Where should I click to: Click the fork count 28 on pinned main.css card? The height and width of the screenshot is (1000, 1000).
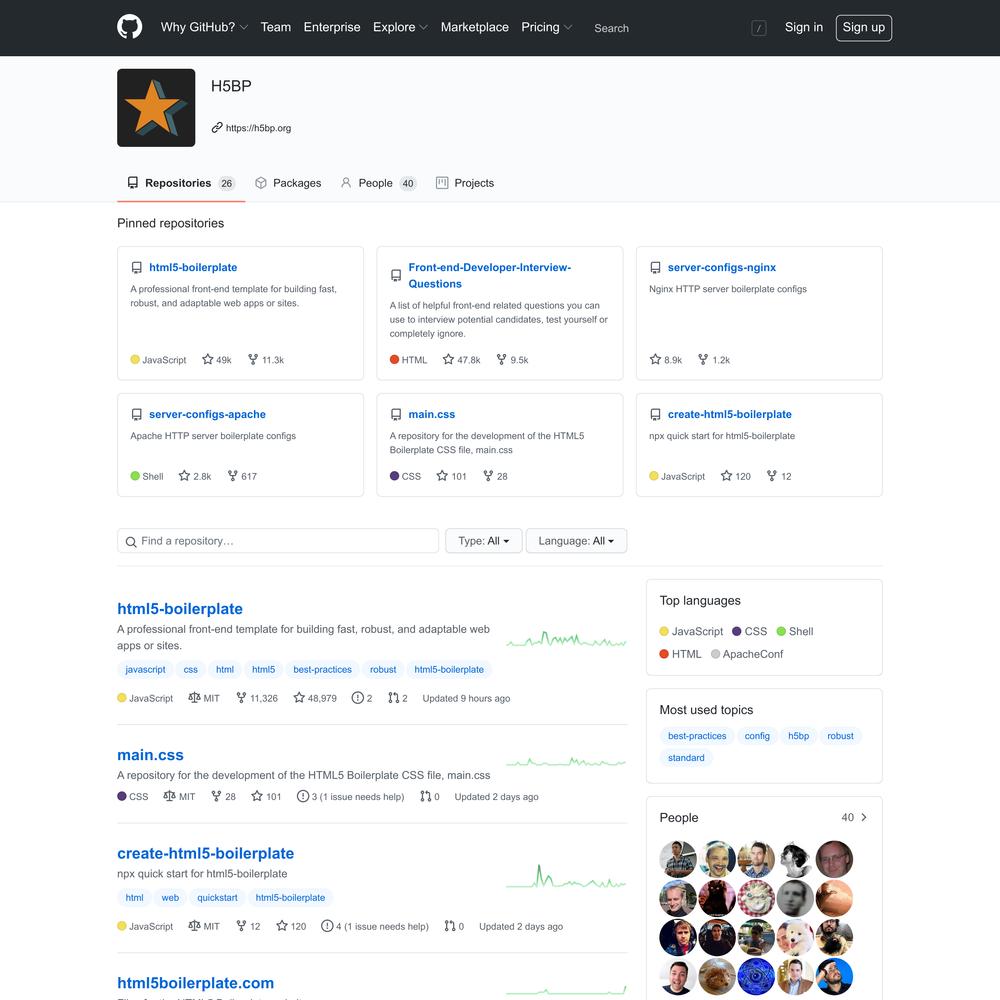[496, 476]
